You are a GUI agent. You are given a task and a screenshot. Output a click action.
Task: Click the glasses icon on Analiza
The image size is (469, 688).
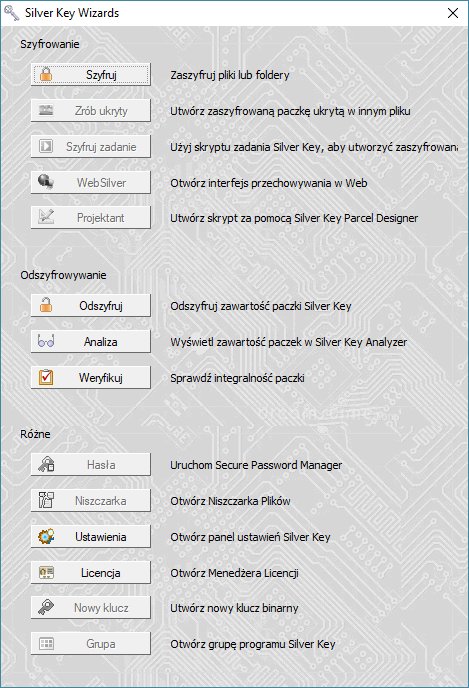46,341
